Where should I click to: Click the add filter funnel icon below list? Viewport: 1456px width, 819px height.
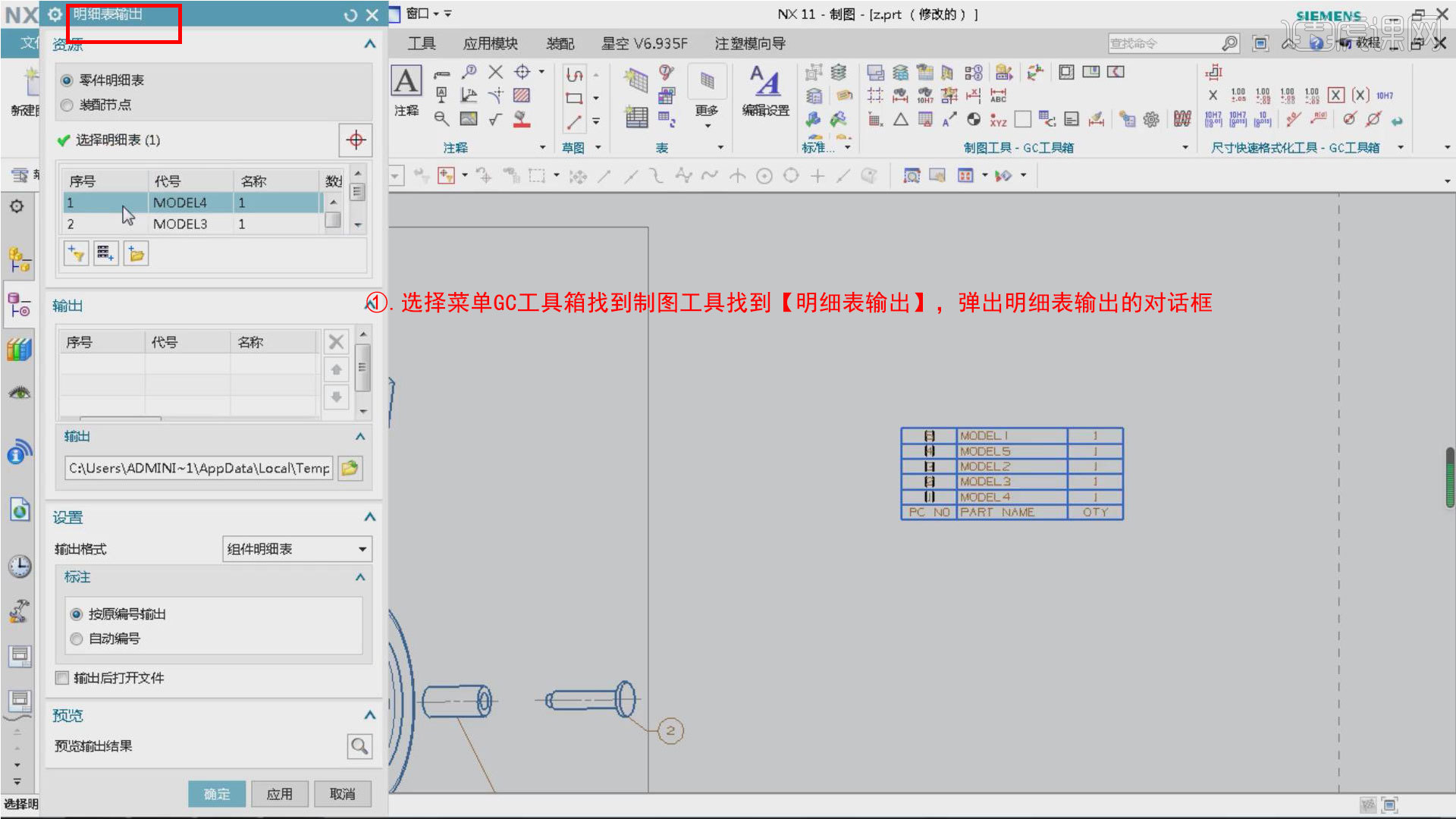[x=76, y=253]
